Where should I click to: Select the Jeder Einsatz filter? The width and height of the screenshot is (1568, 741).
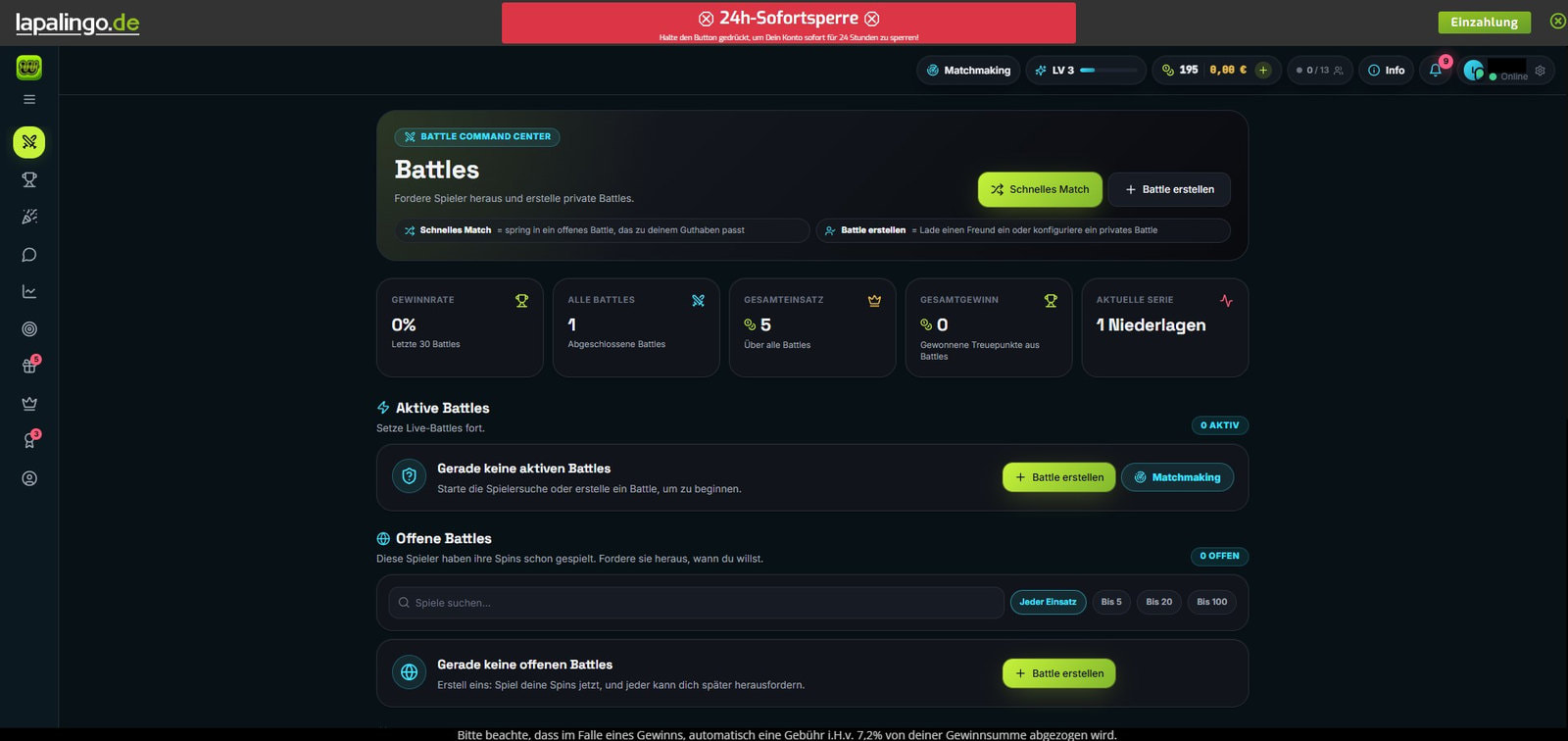1048,602
